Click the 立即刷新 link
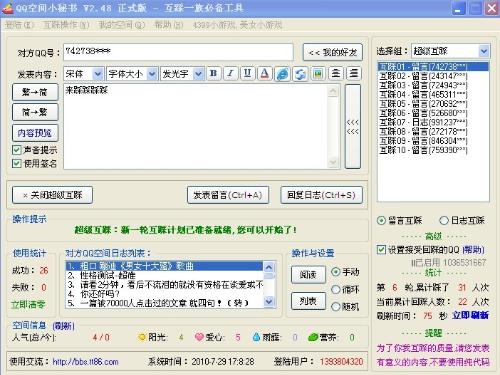Image resolution: width=500 pixels, height=375 pixels. point(470,315)
